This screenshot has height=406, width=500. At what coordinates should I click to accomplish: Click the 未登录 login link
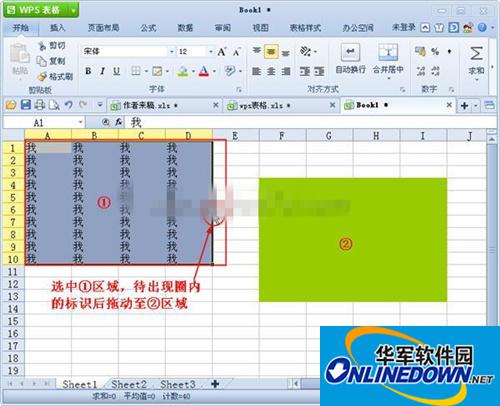point(404,28)
